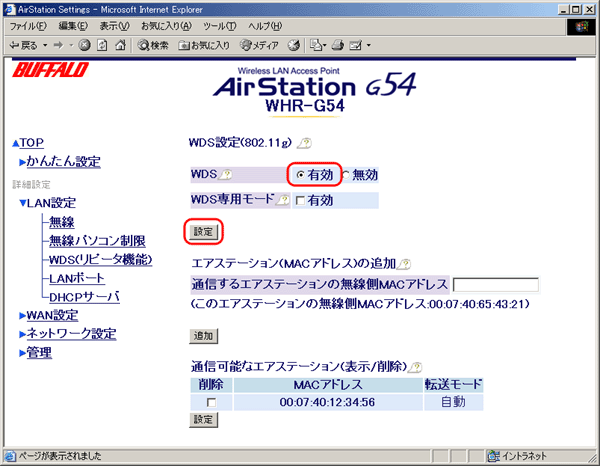Select the WDS 無効 radio button
600x466 pixels.
(346, 175)
